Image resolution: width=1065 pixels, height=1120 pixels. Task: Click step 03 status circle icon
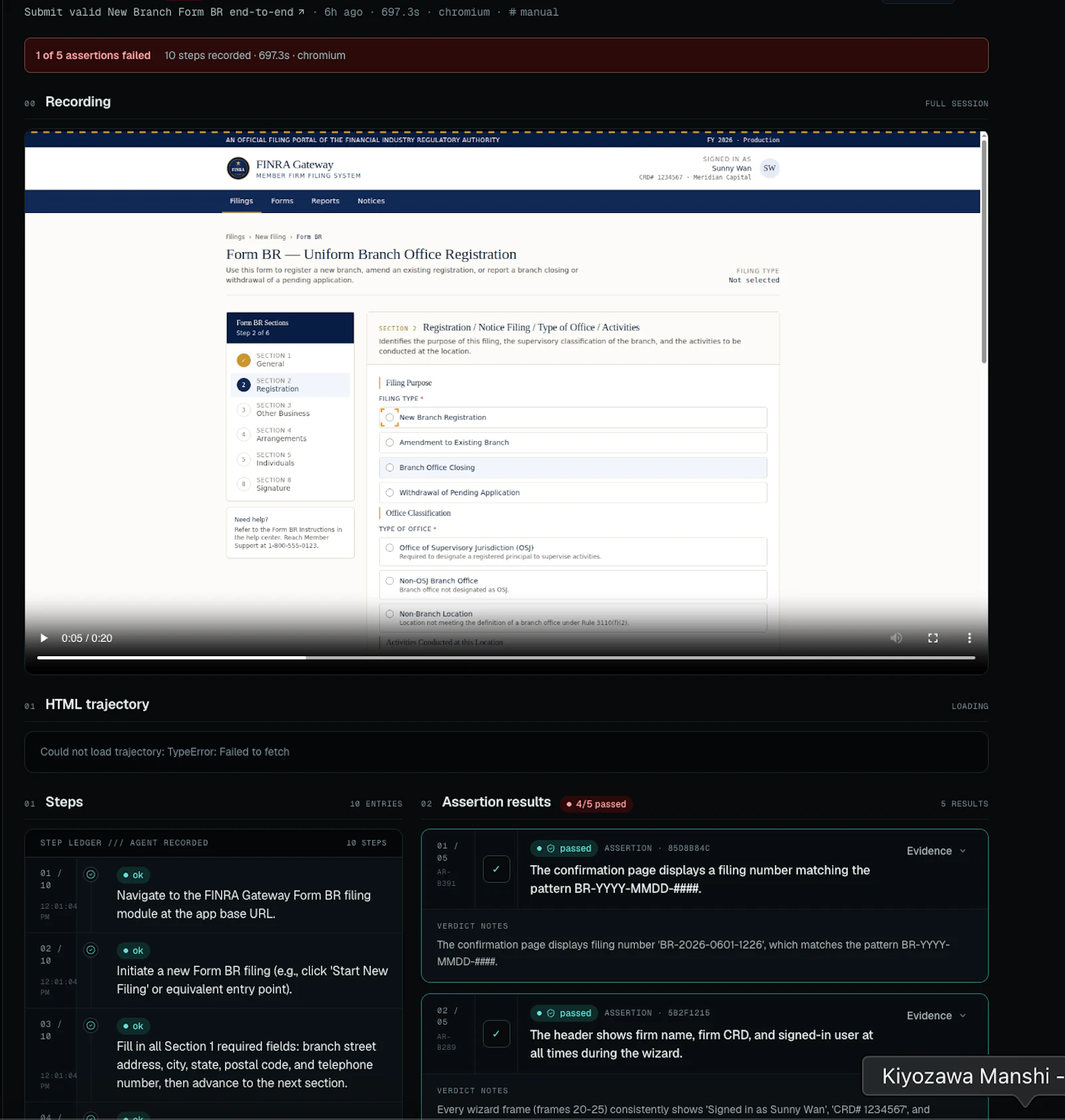point(91,1026)
